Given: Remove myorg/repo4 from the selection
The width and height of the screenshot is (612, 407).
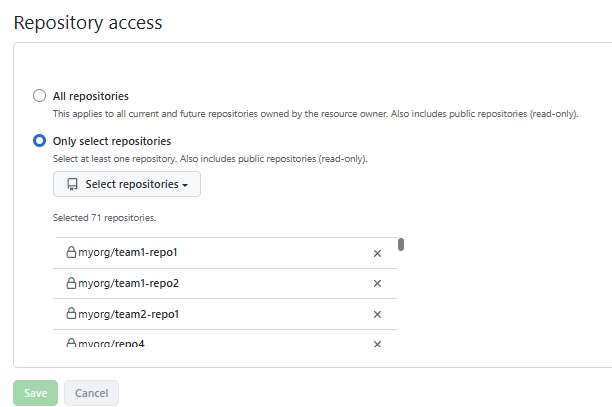Looking at the screenshot, I should pyautogui.click(x=377, y=344).
